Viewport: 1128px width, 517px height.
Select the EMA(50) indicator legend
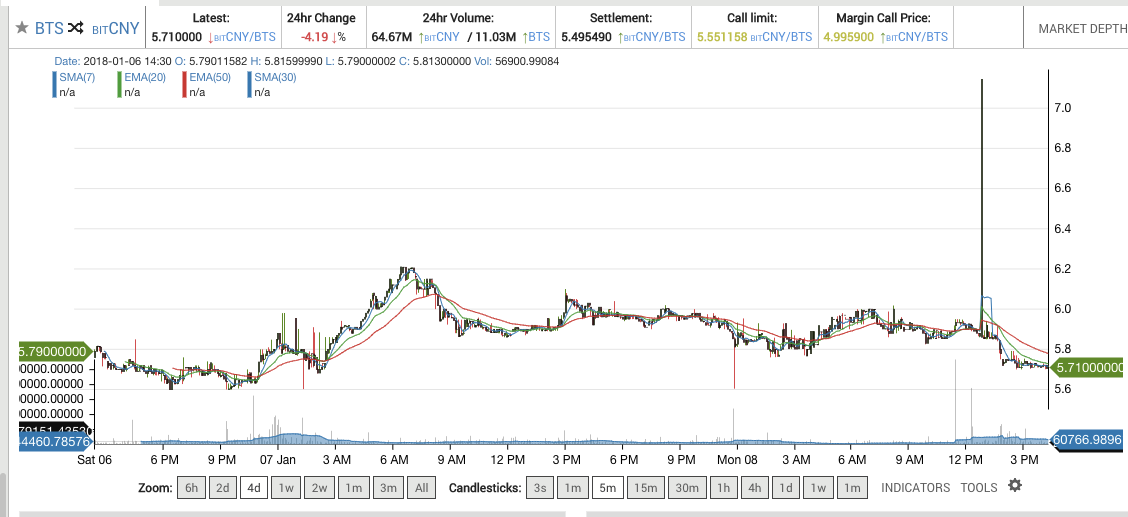(x=210, y=78)
